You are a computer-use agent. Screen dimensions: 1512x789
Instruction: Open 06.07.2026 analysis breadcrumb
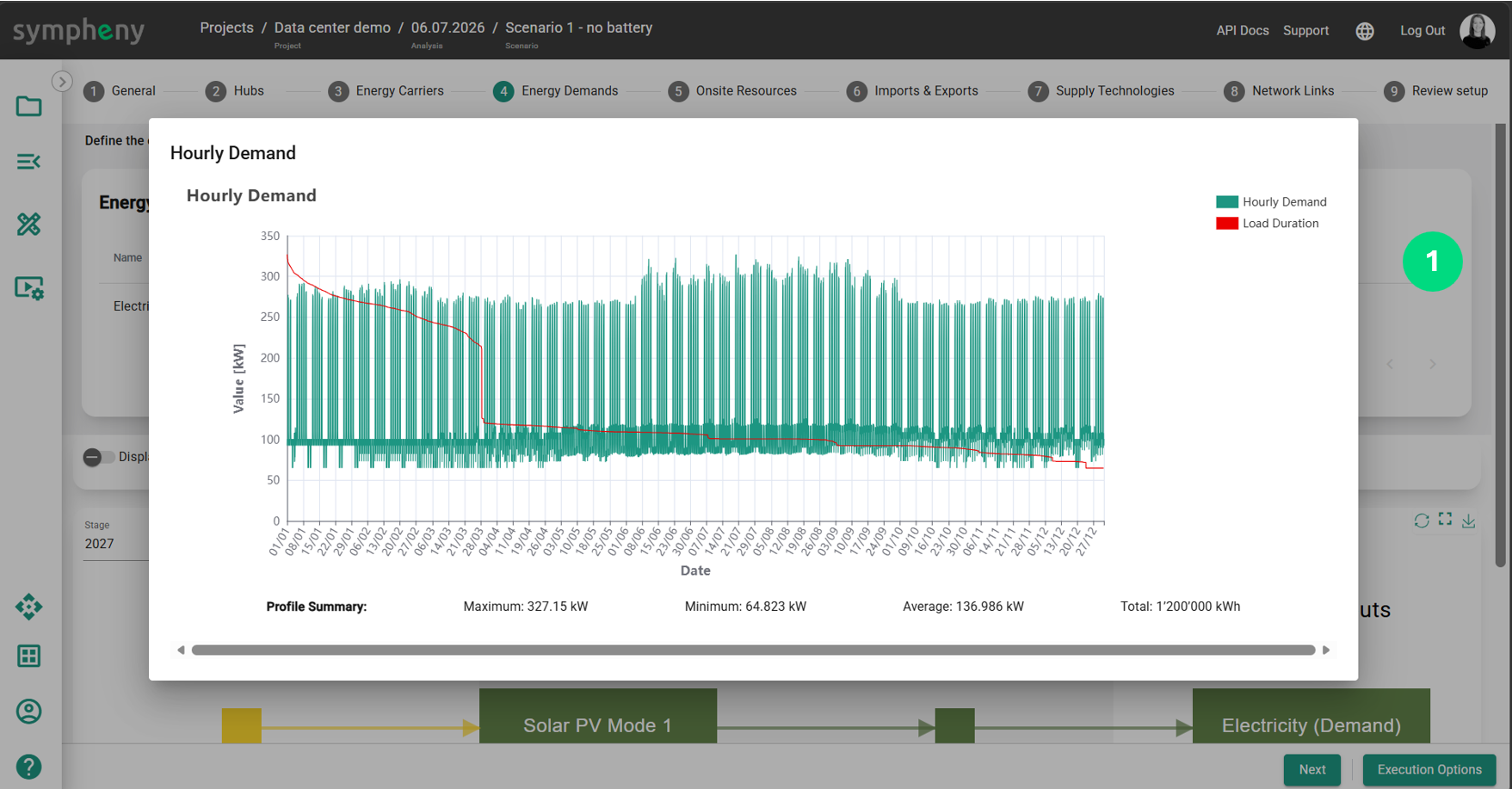[447, 28]
